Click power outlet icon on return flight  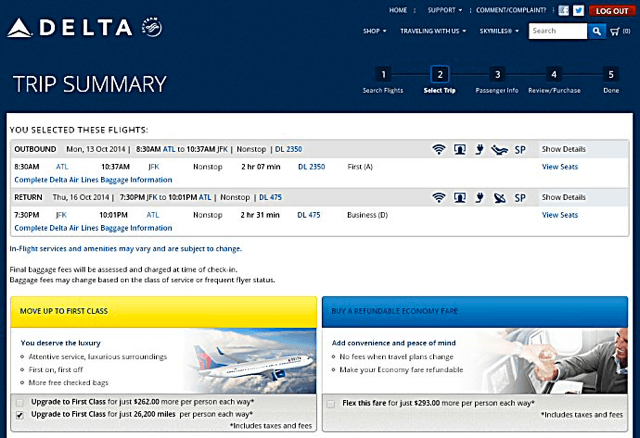(480, 198)
